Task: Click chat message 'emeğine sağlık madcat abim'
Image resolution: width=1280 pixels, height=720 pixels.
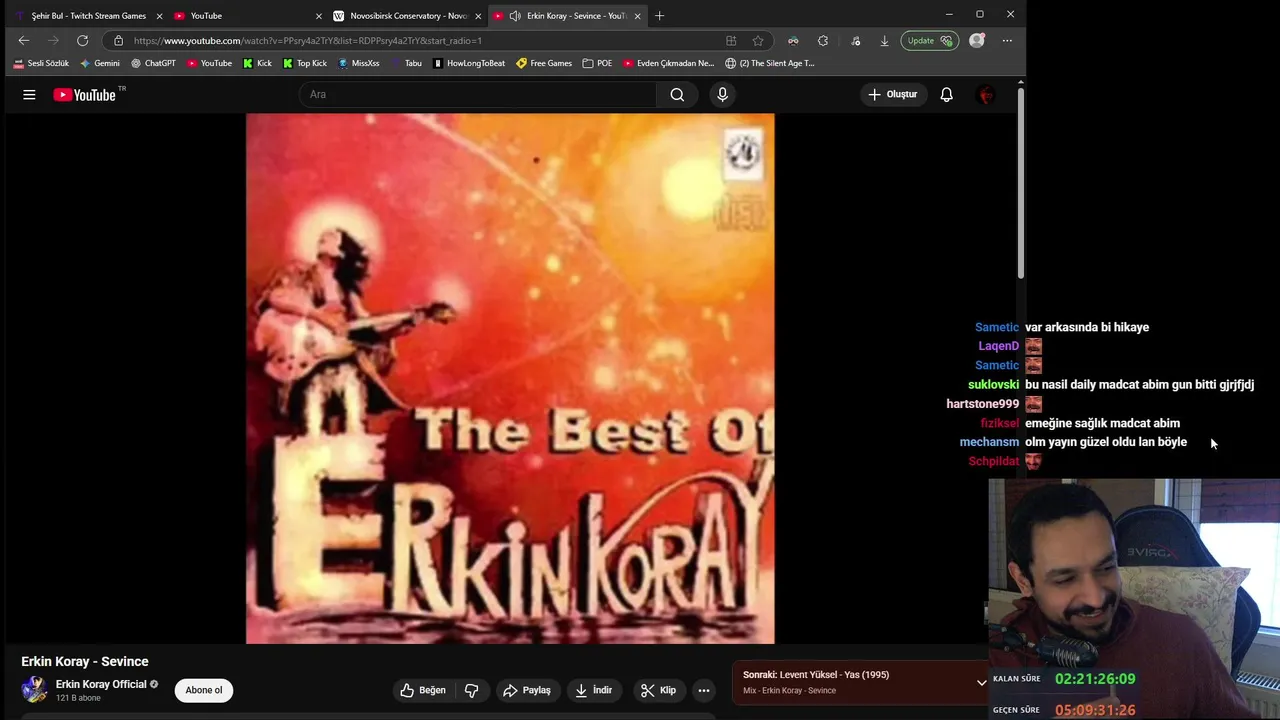Action: (1102, 423)
